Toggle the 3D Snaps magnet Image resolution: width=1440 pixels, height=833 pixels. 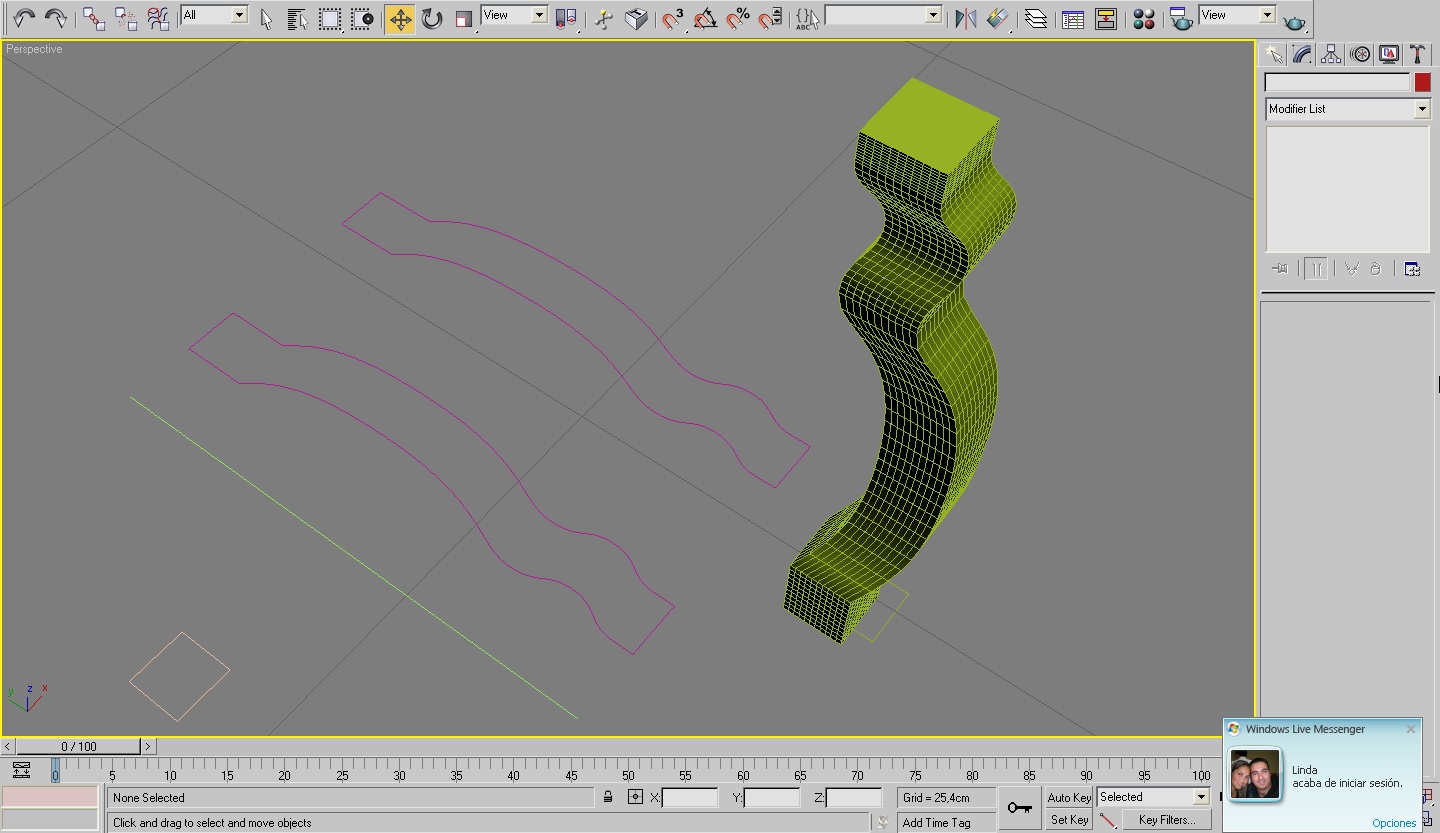pos(674,18)
